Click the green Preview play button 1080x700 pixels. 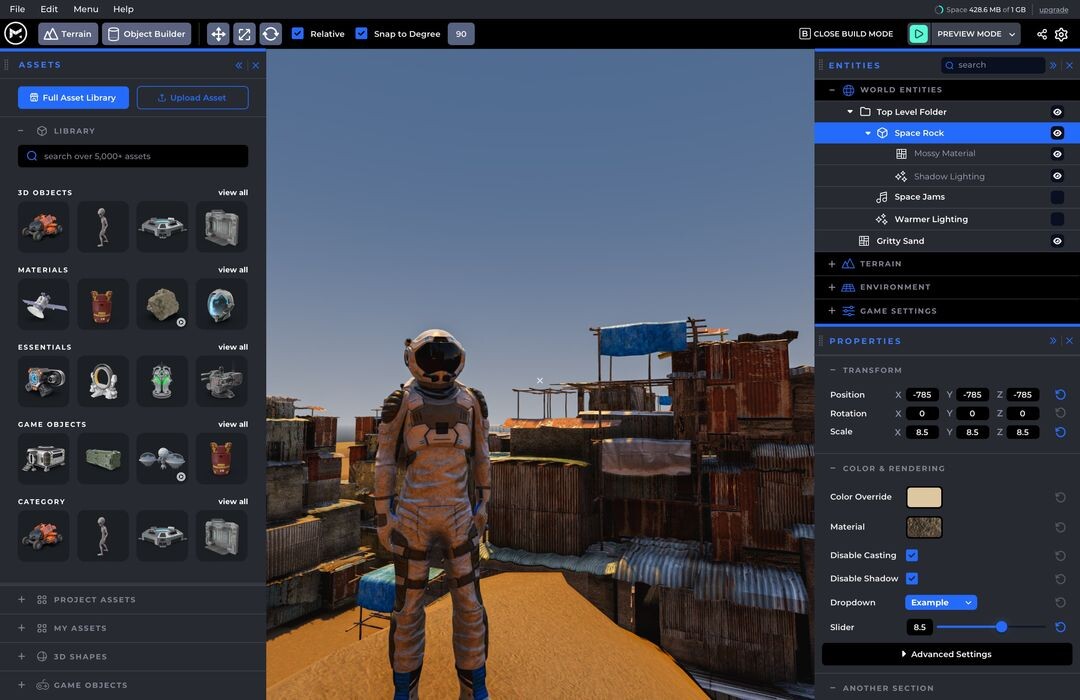pos(918,34)
